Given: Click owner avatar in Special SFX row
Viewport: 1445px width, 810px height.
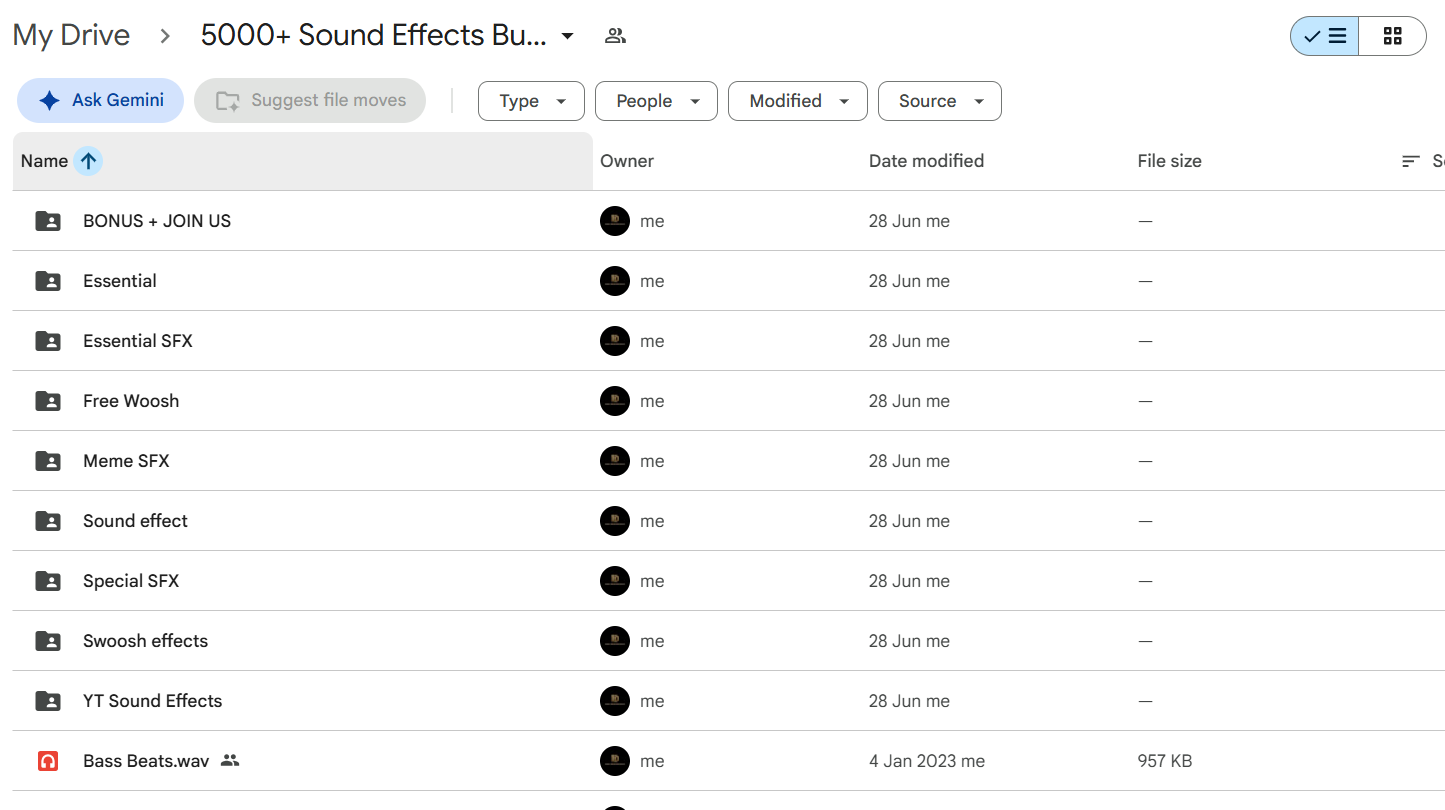Looking at the screenshot, I should click(615, 581).
